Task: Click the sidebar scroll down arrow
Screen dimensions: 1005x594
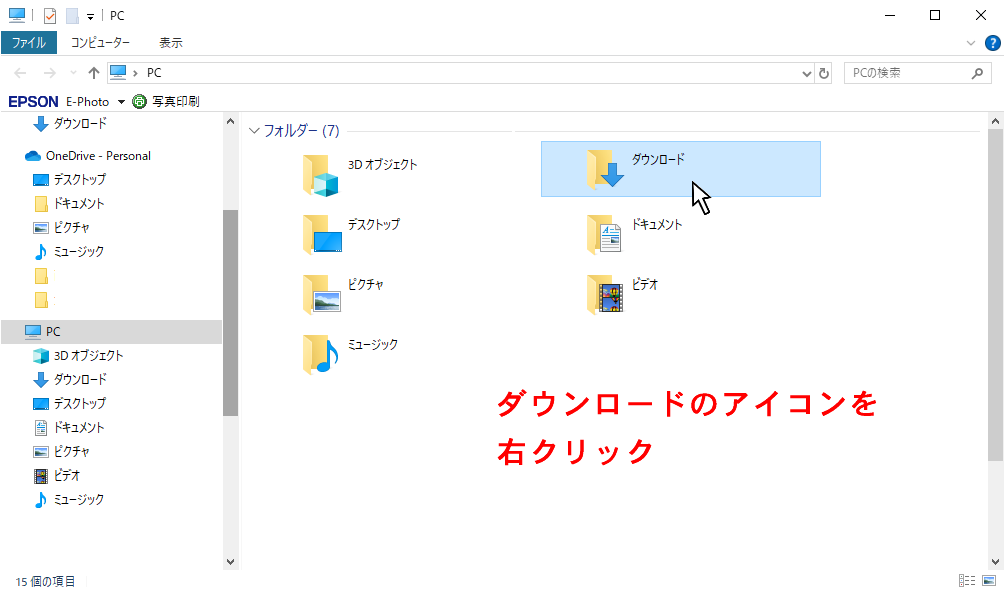Action: tap(231, 562)
